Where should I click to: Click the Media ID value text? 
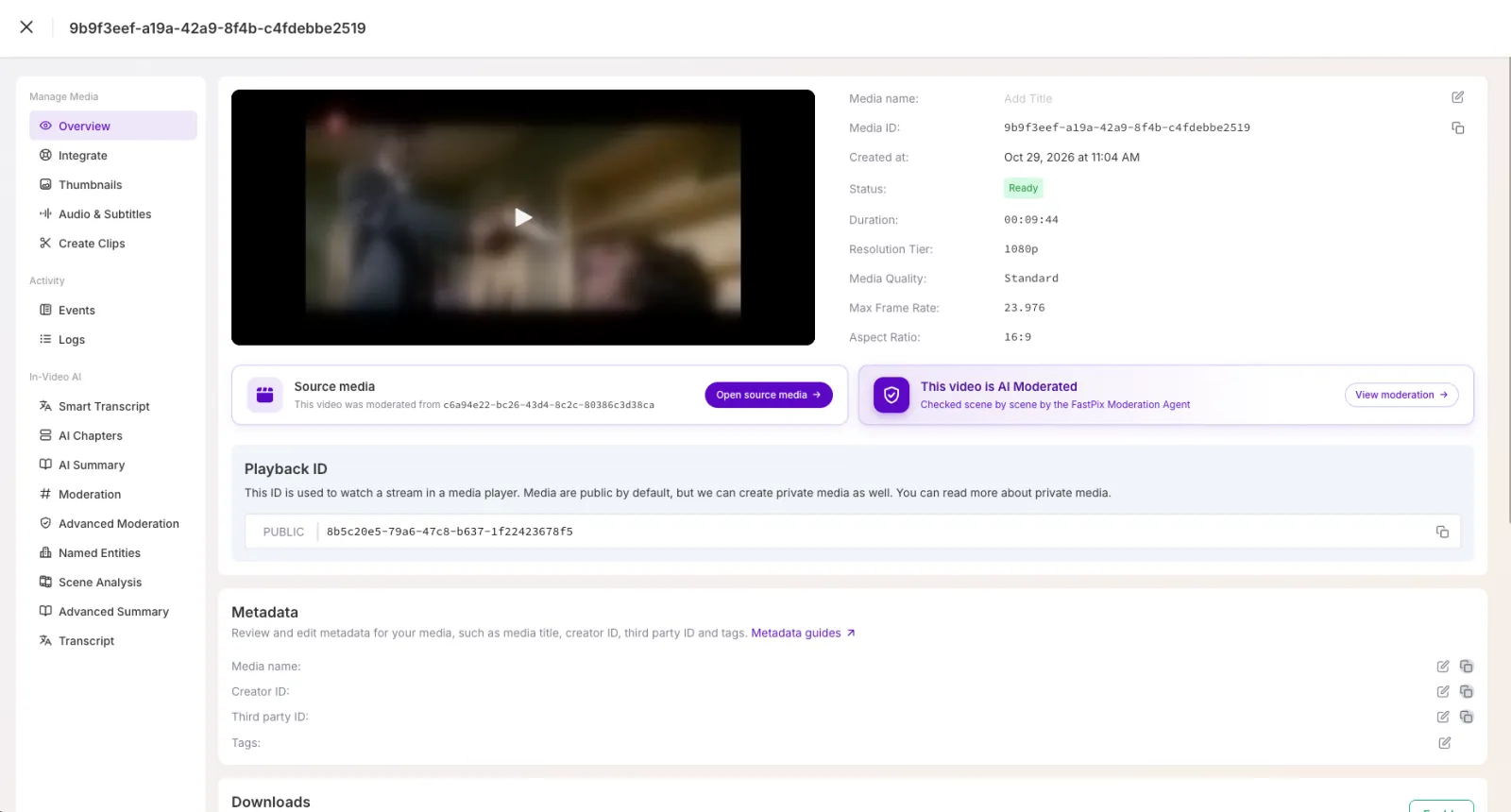1127,127
